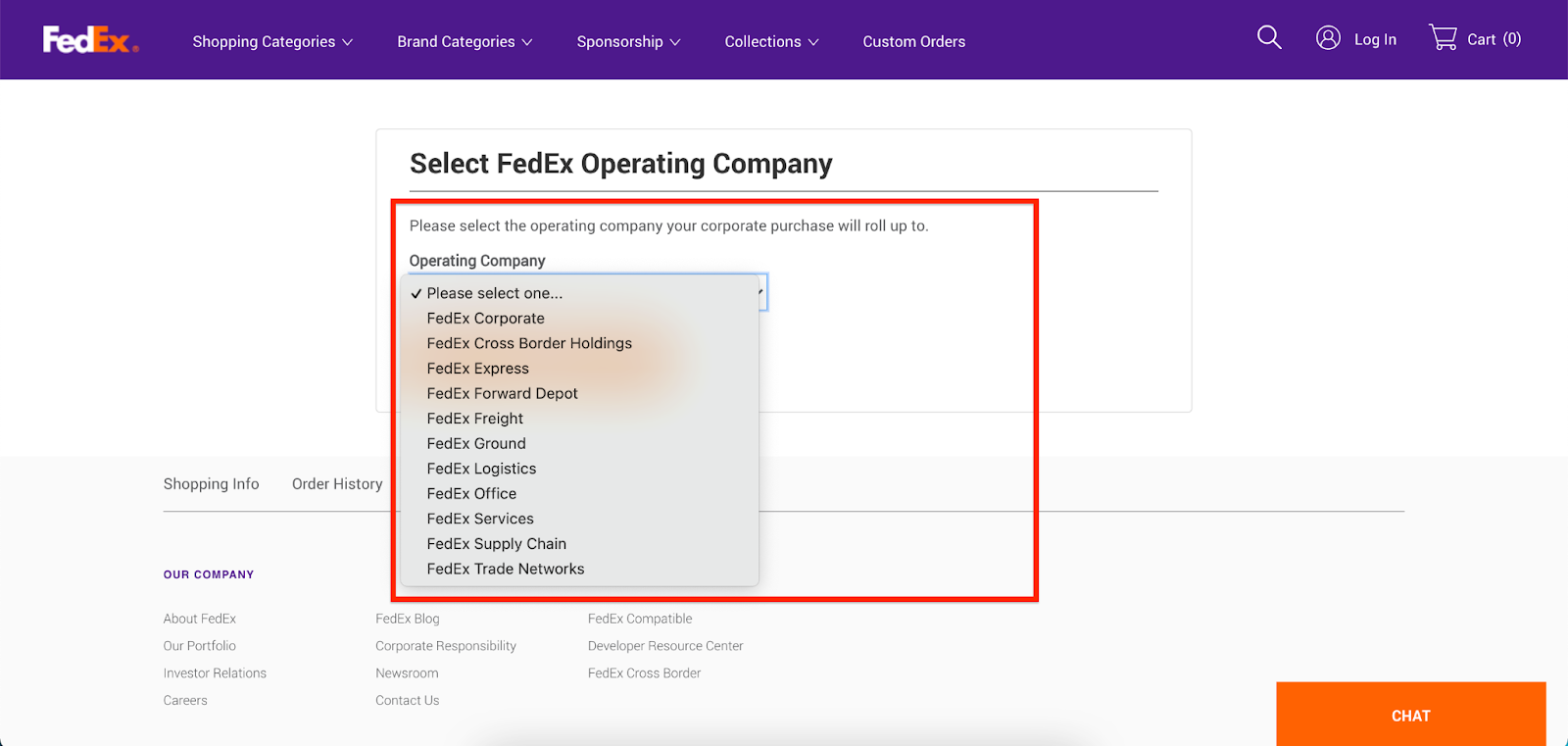Open Corporate Responsibility link
The image size is (1568, 746).
[446, 646]
